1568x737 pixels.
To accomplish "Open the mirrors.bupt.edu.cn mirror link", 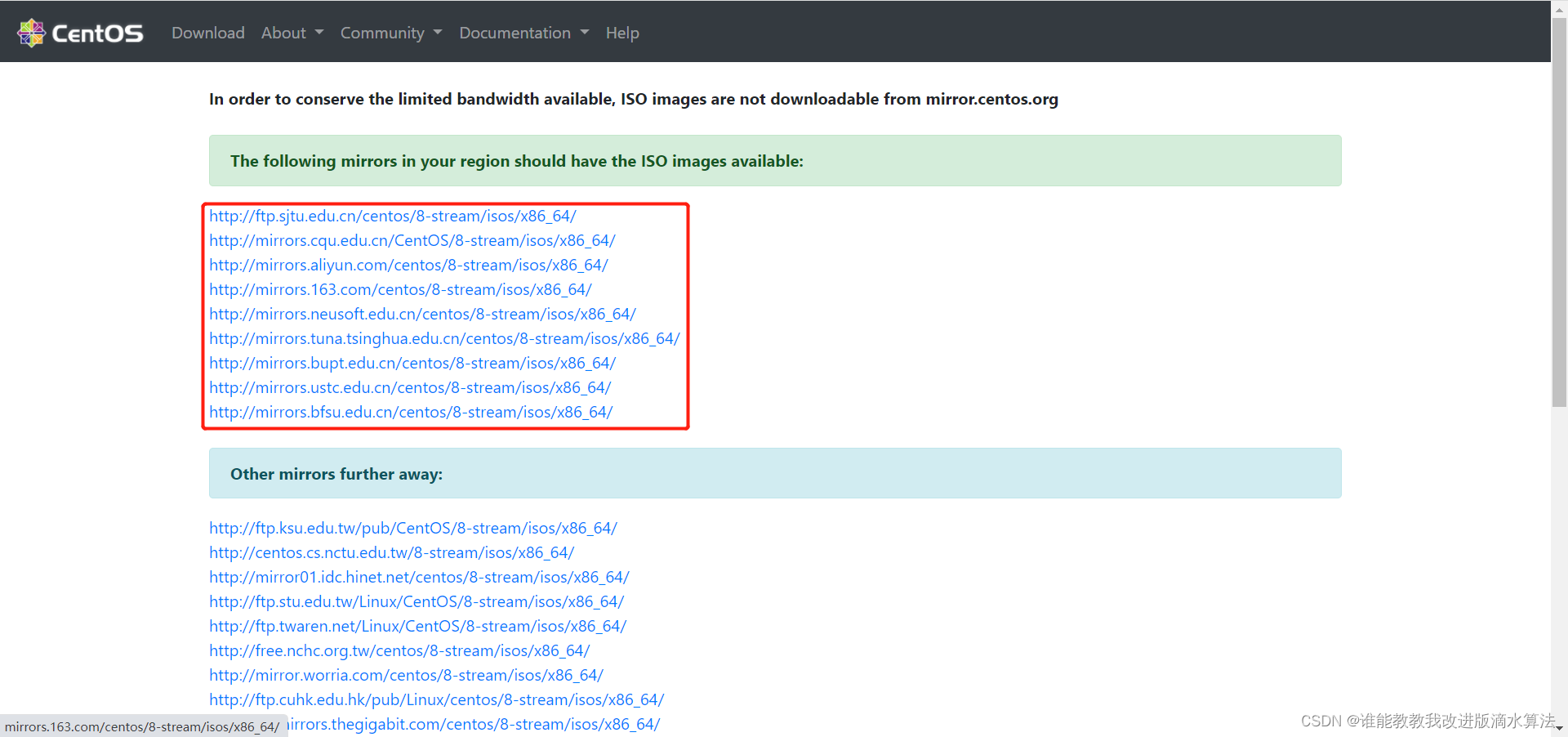I will pos(412,363).
